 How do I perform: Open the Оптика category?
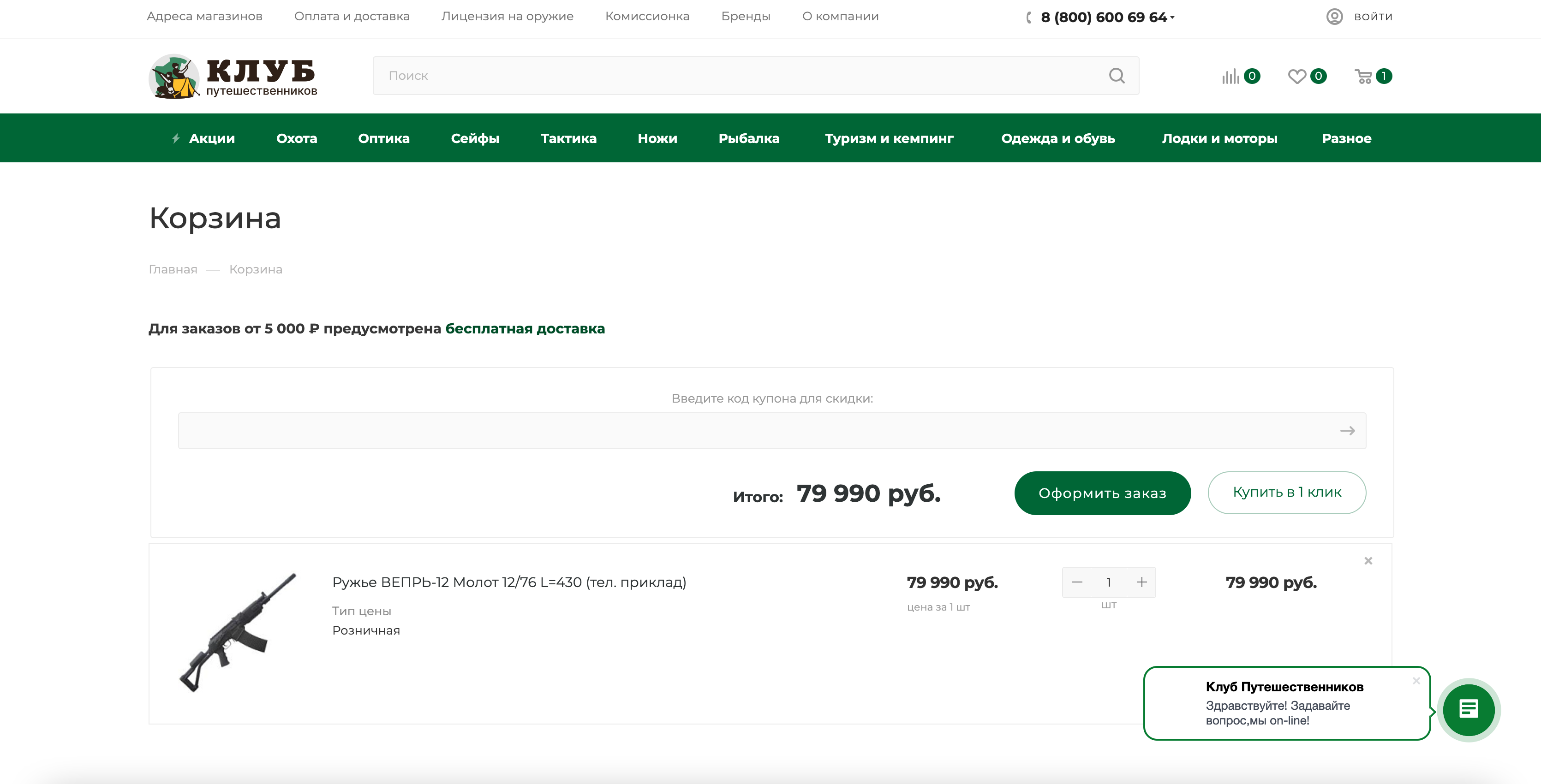pos(384,138)
